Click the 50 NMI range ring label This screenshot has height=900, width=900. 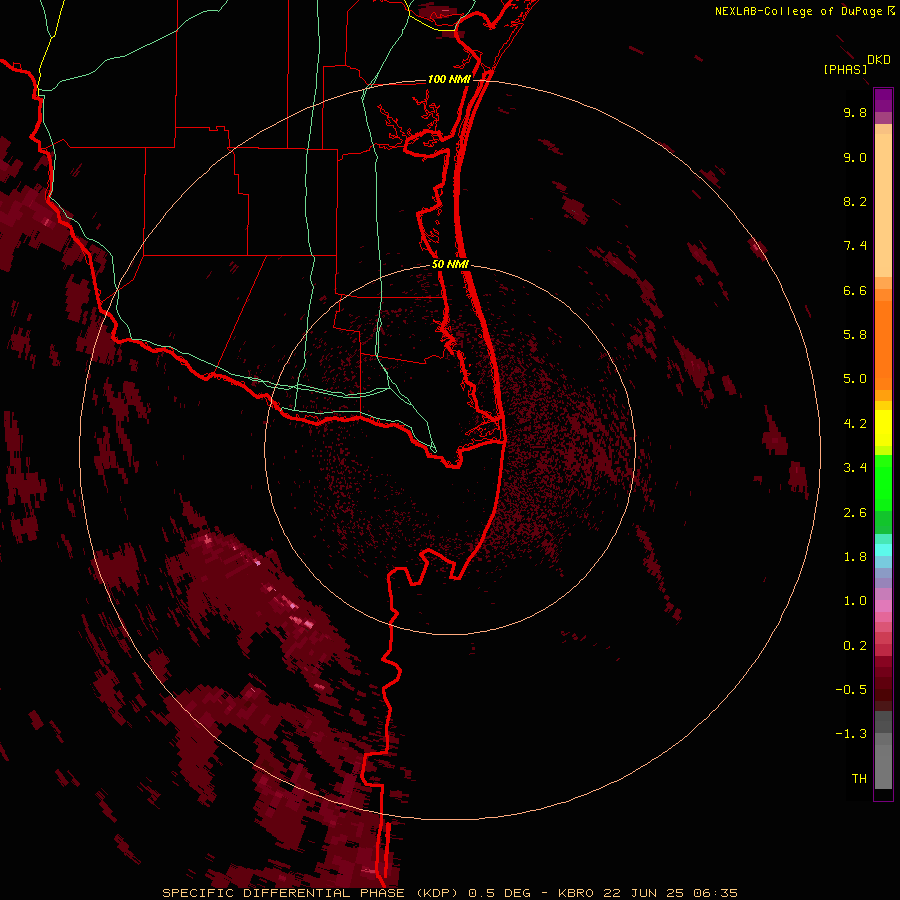450,264
